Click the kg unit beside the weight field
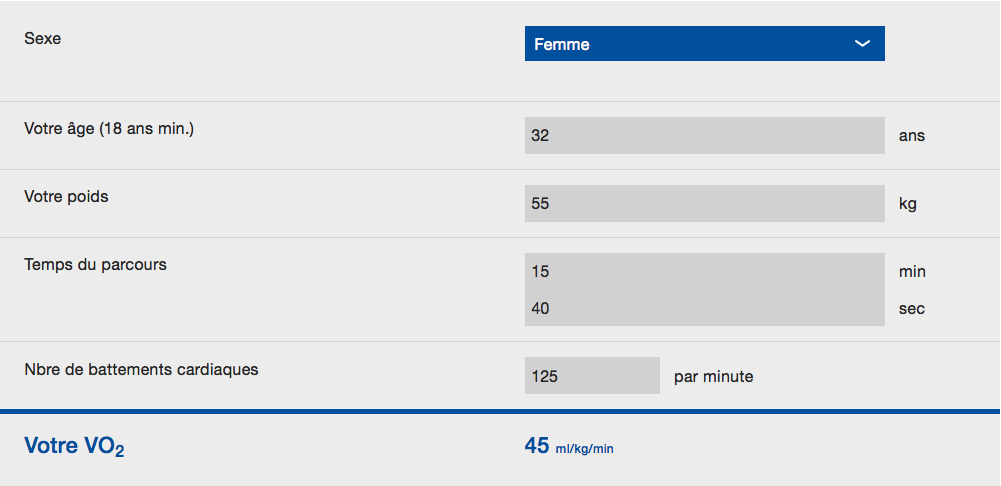1001x486 pixels. click(x=908, y=204)
